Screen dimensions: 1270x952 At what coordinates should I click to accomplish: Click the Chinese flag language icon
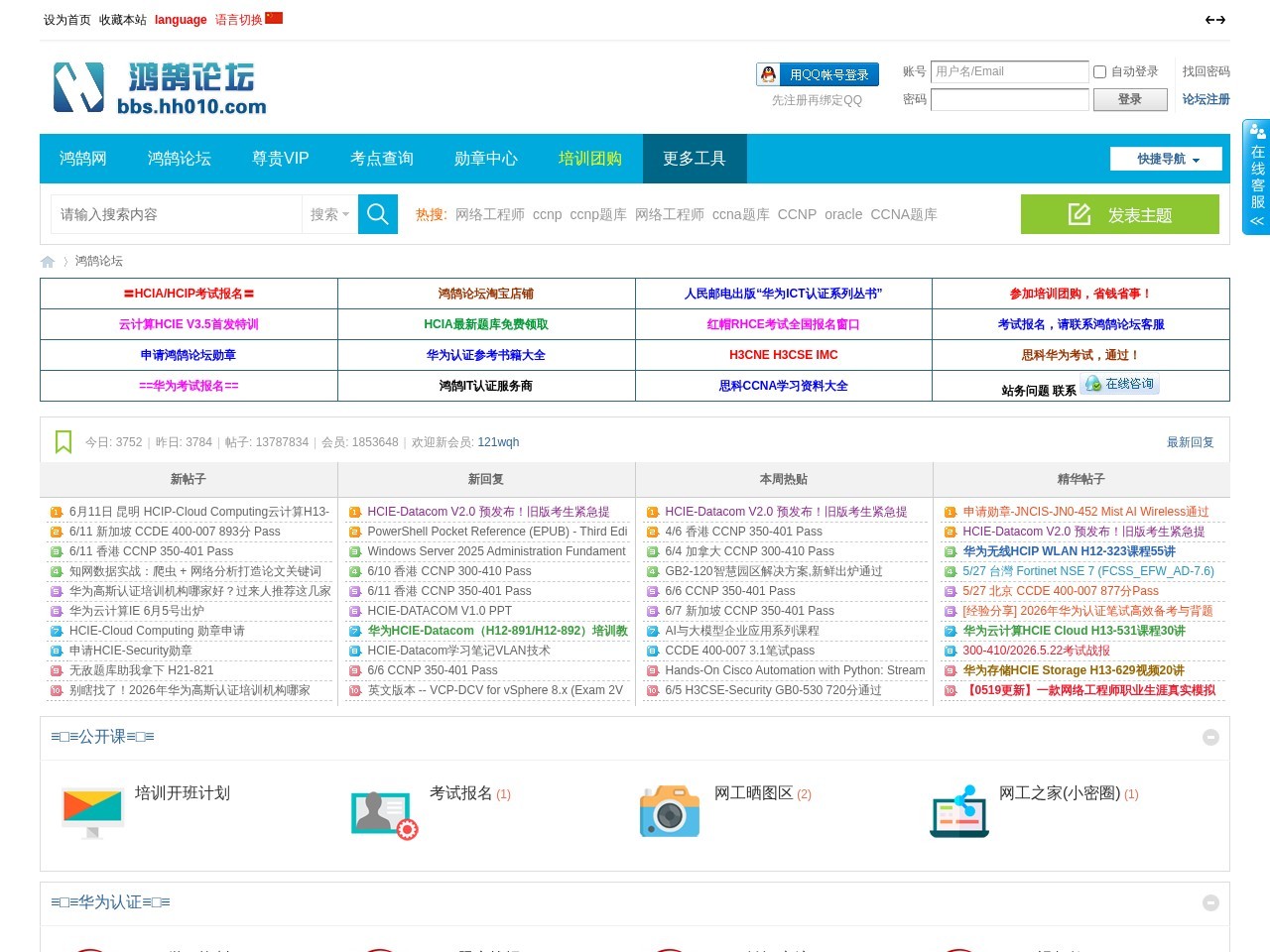click(274, 18)
